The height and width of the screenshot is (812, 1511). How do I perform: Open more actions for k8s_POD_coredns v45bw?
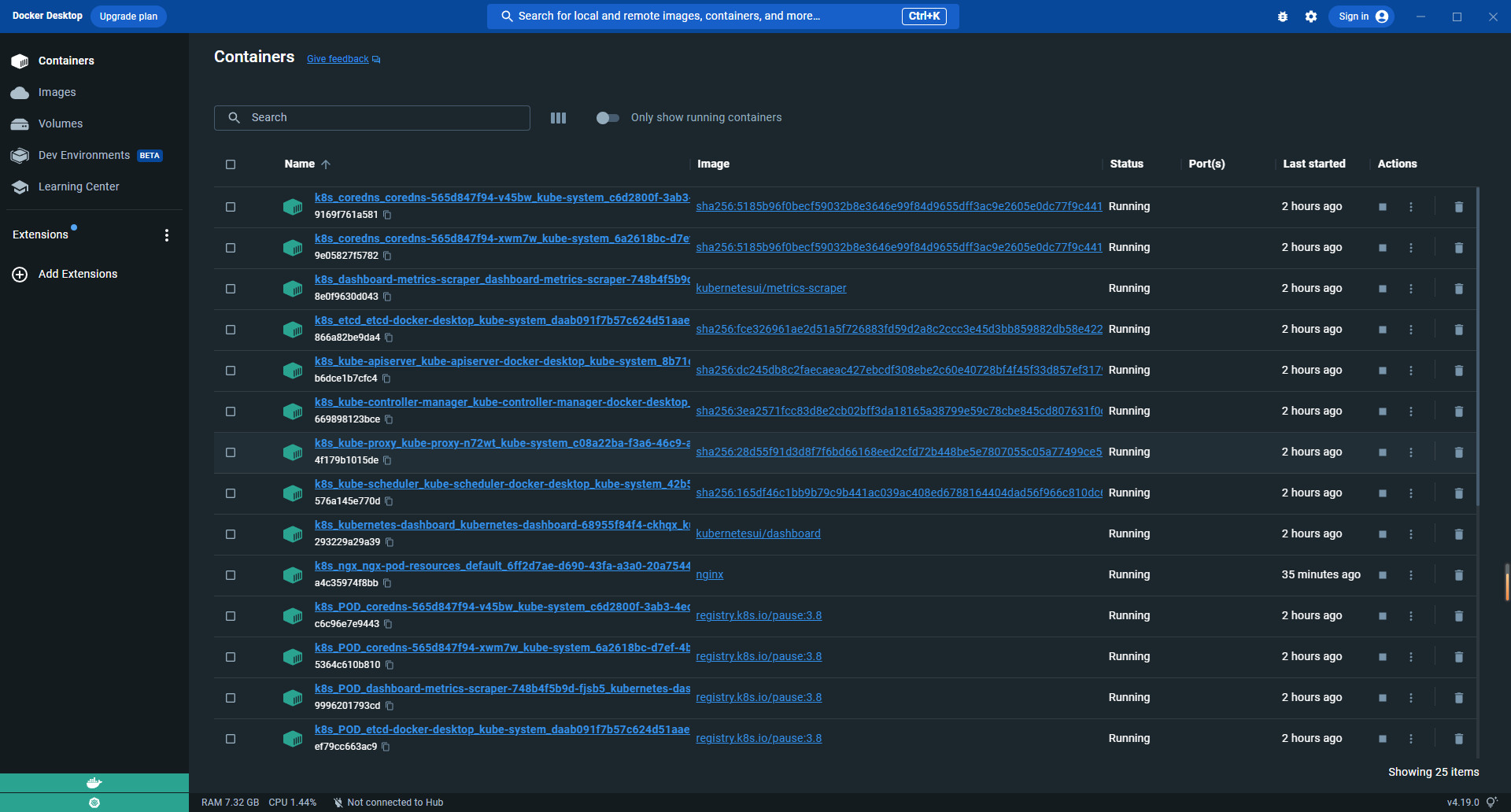[x=1411, y=616]
